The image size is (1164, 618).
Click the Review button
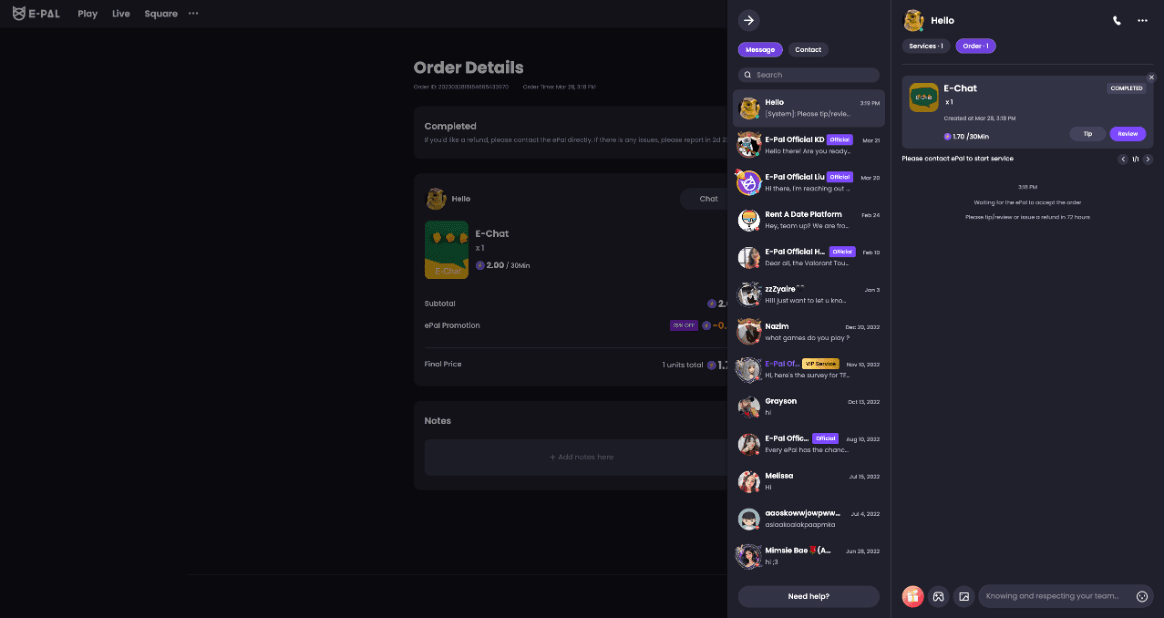pos(1128,134)
